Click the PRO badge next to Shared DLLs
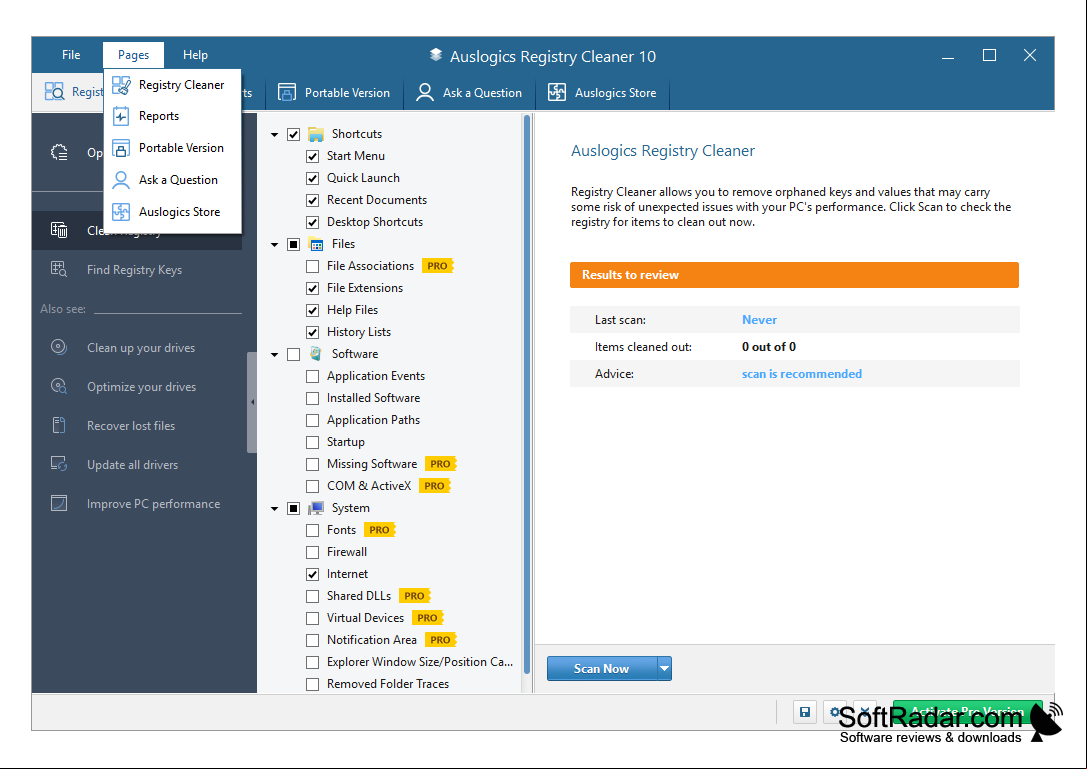 pos(415,596)
